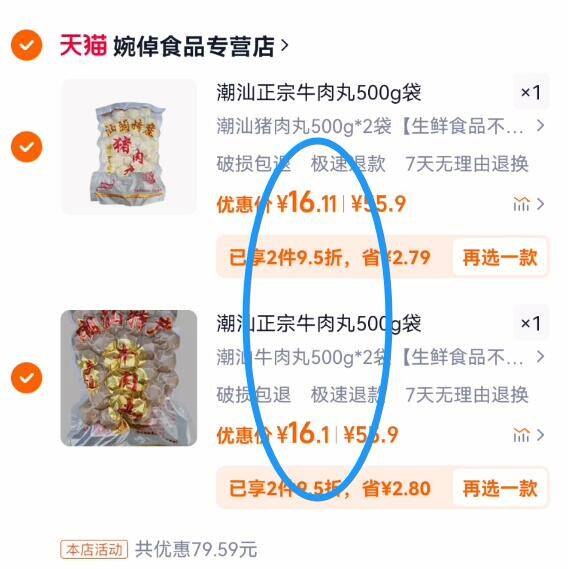568x569 pixels.
Task: Uncheck the whole 婉倬食品专营店 store selection
Action: pyautogui.click(x=26, y=45)
